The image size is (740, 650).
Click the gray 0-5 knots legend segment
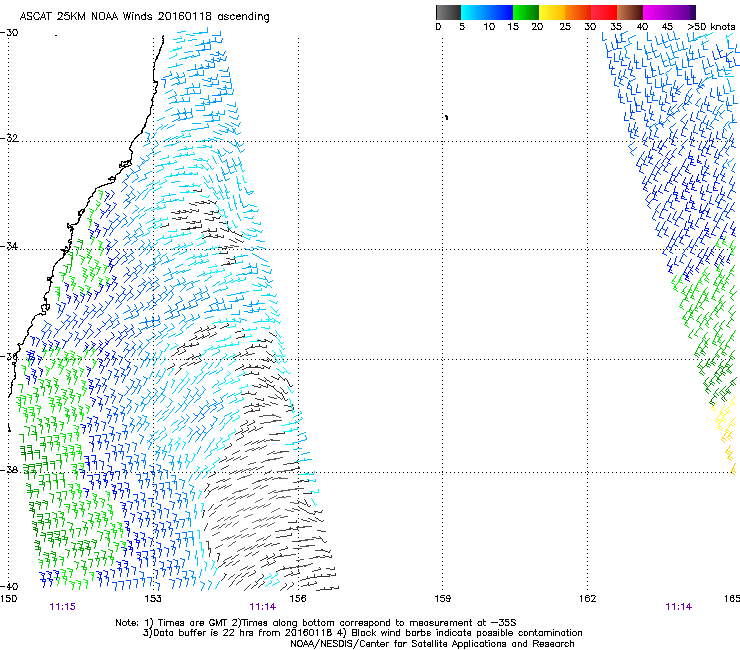(448, 12)
